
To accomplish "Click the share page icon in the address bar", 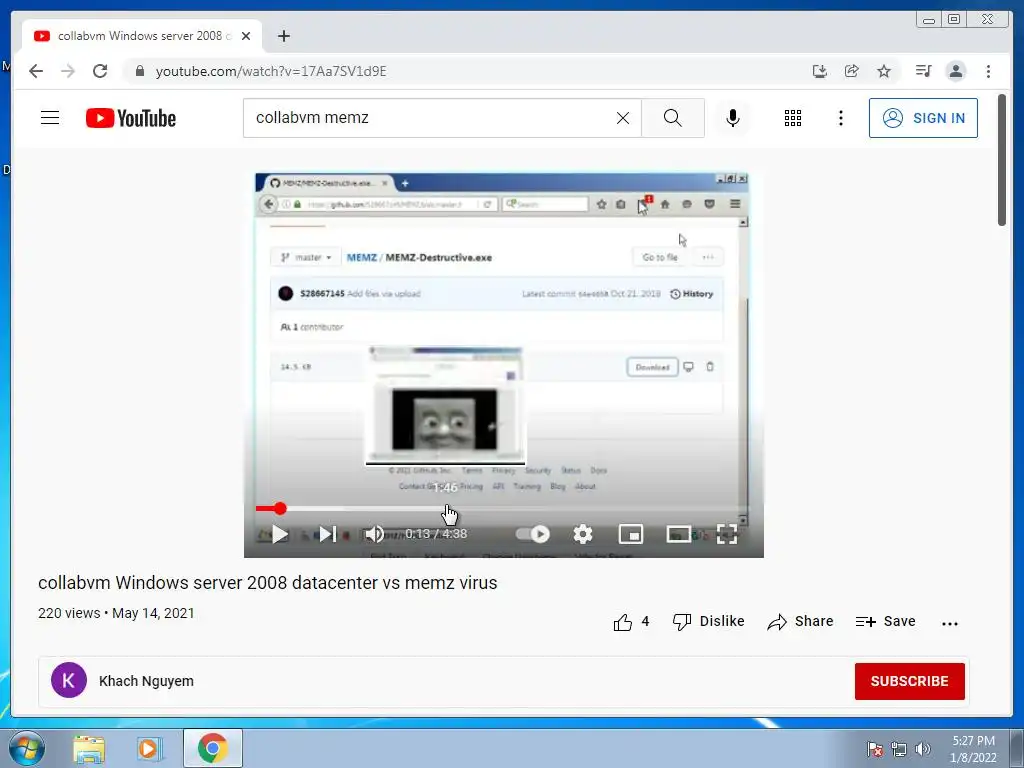I will (852, 71).
